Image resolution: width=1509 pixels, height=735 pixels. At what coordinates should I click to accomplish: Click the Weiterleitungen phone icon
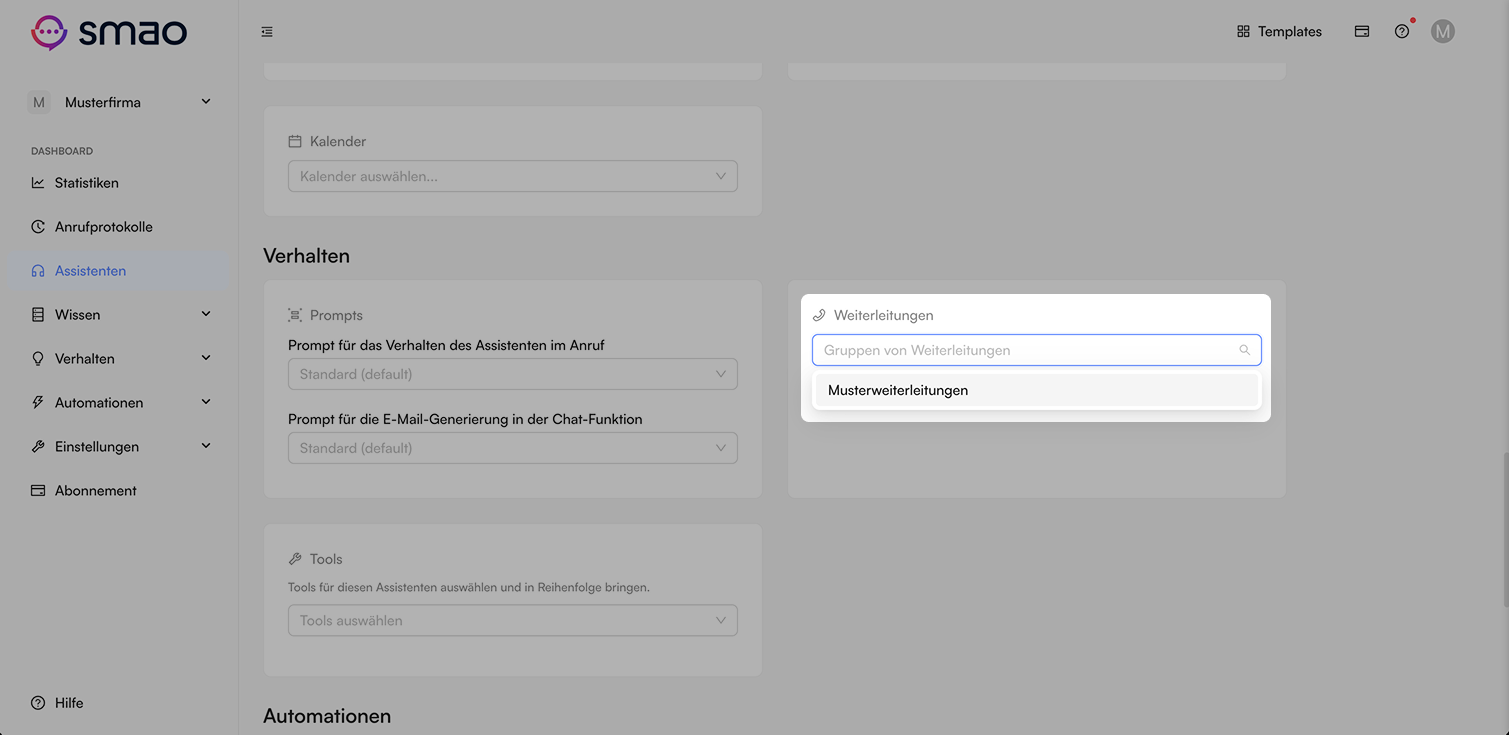819,315
